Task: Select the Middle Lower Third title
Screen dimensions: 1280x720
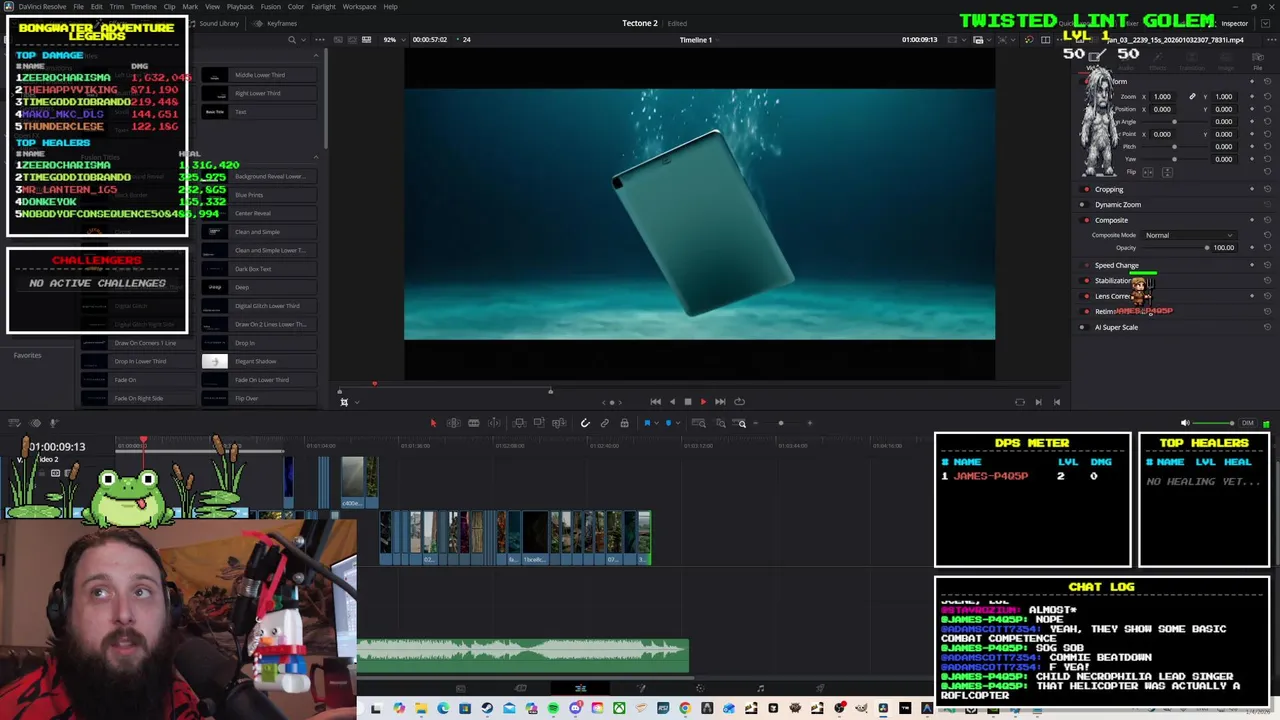Action: [x=259, y=75]
